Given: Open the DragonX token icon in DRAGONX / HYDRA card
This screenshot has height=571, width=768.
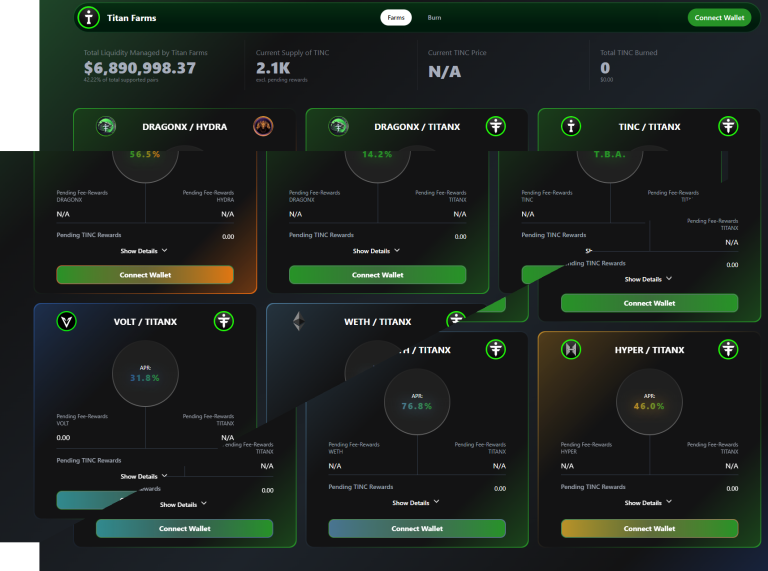Looking at the screenshot, I should pyautogui.click(x=106, y=126).
